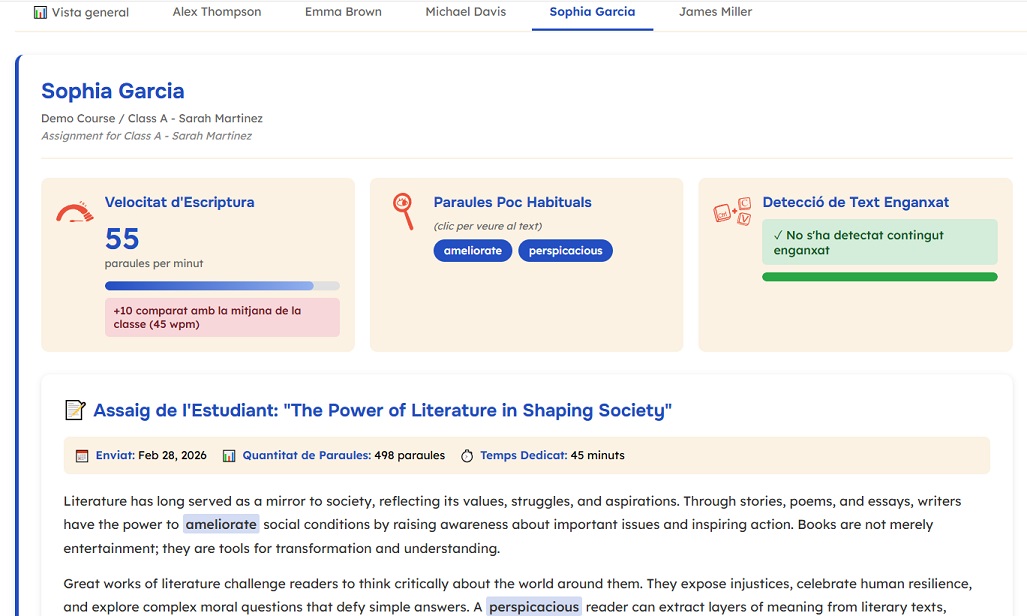Open the Alex Thompson tab
The height and width of the screenshot is (616, 1027).
point(217,12)
